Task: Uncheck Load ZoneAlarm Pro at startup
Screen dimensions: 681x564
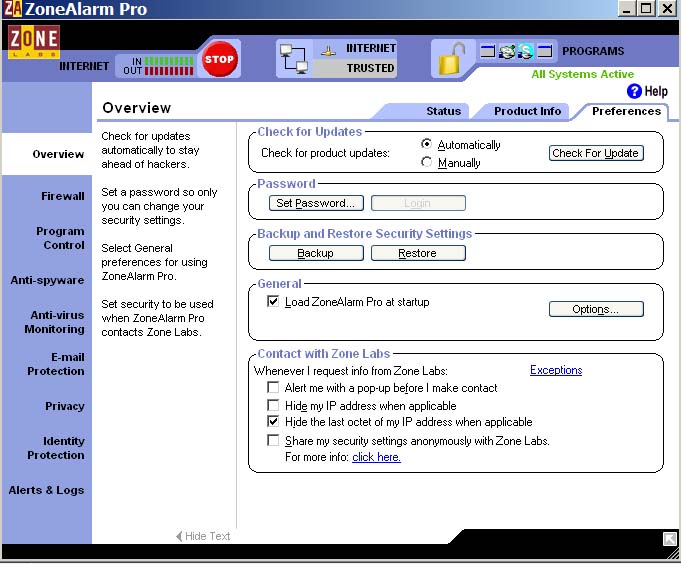Action: (x=273, y=301)
